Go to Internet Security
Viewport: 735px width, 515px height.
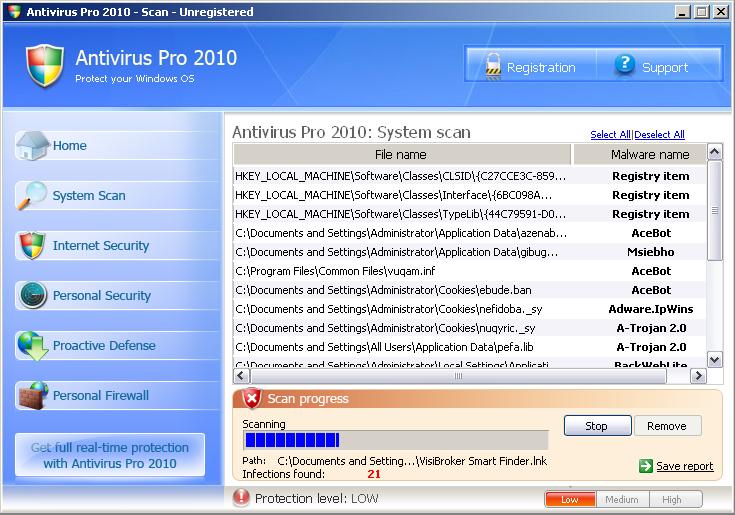click(x=117, y=246)
